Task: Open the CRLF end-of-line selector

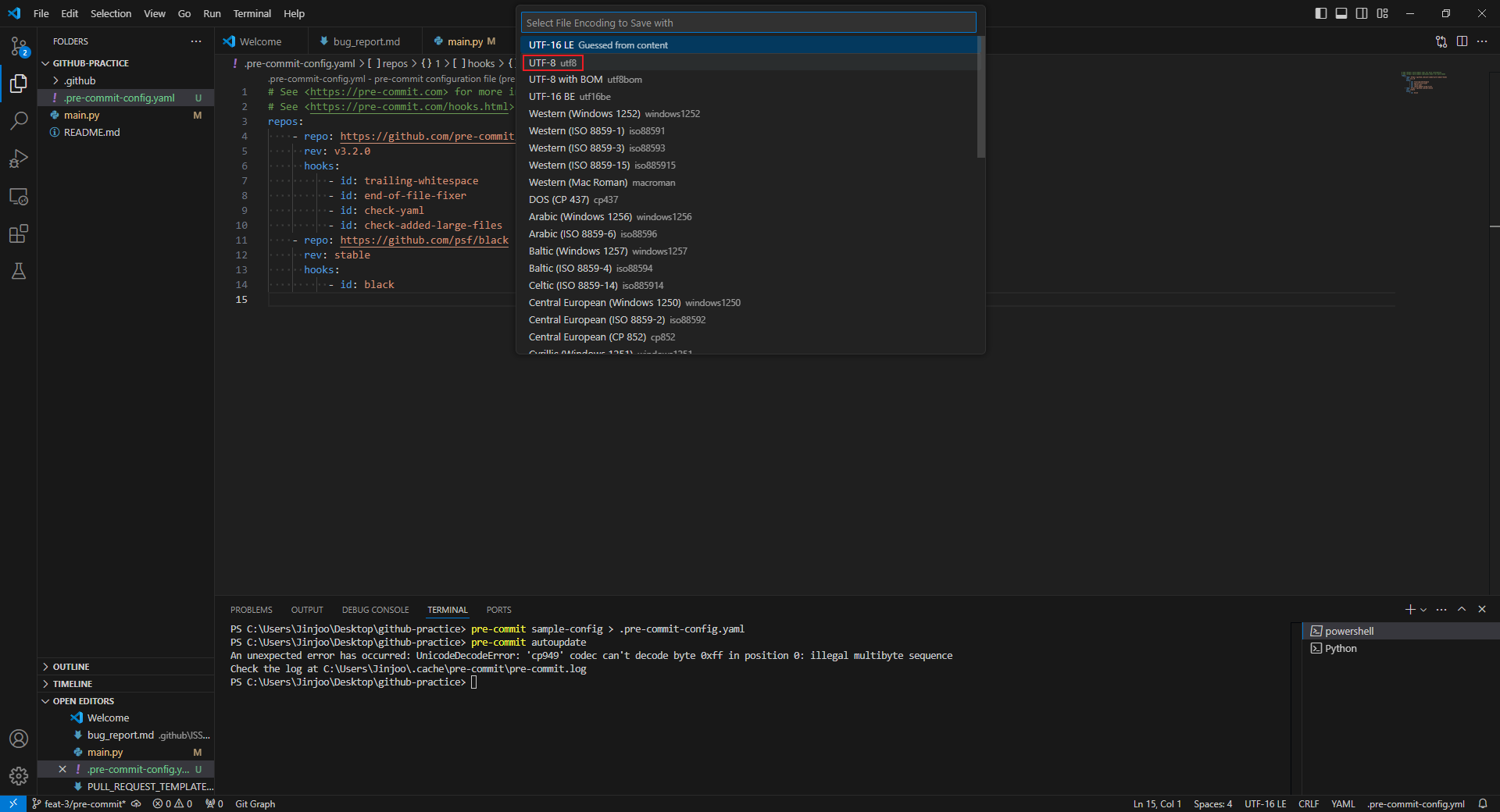Action: click(x=1309, y=803)
